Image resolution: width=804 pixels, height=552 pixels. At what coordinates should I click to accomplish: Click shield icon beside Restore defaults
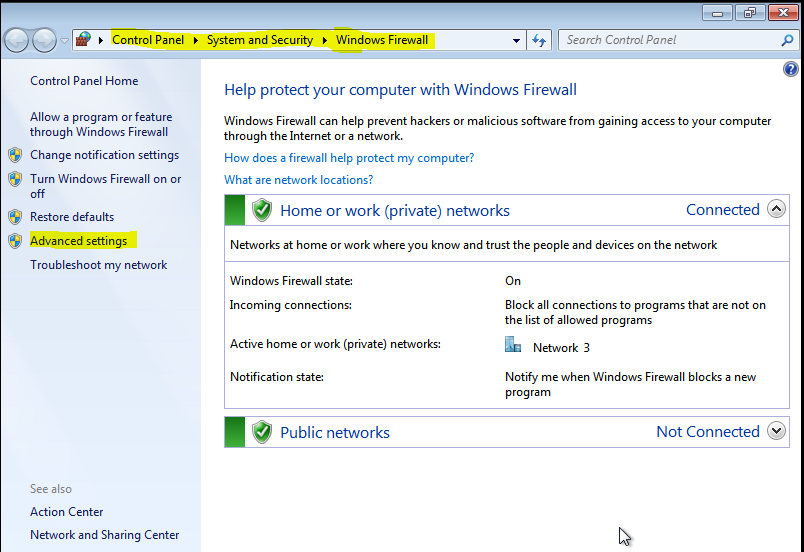(x=15, y=217)
